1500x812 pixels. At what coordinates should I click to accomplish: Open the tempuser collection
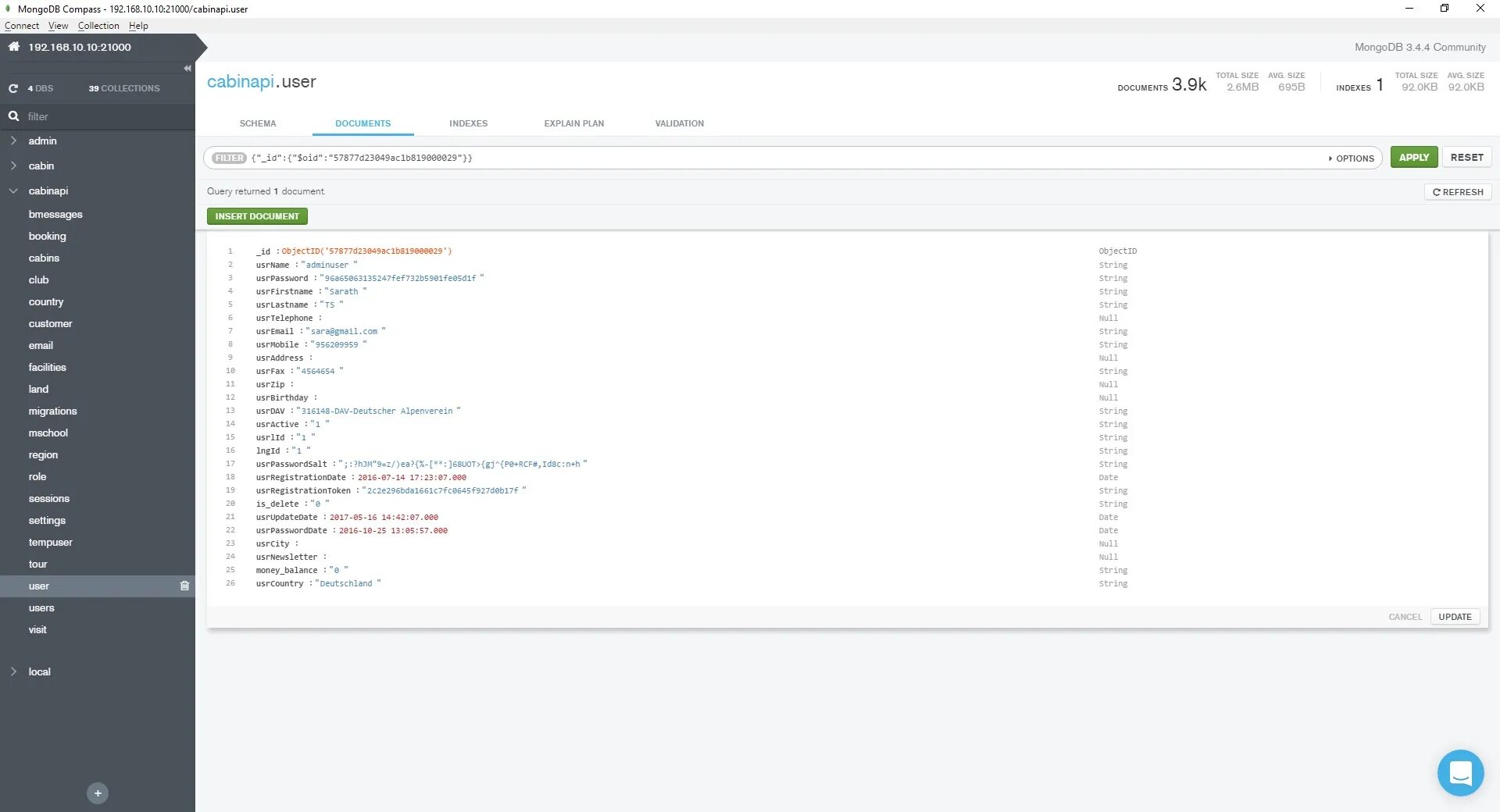point(51,542)
